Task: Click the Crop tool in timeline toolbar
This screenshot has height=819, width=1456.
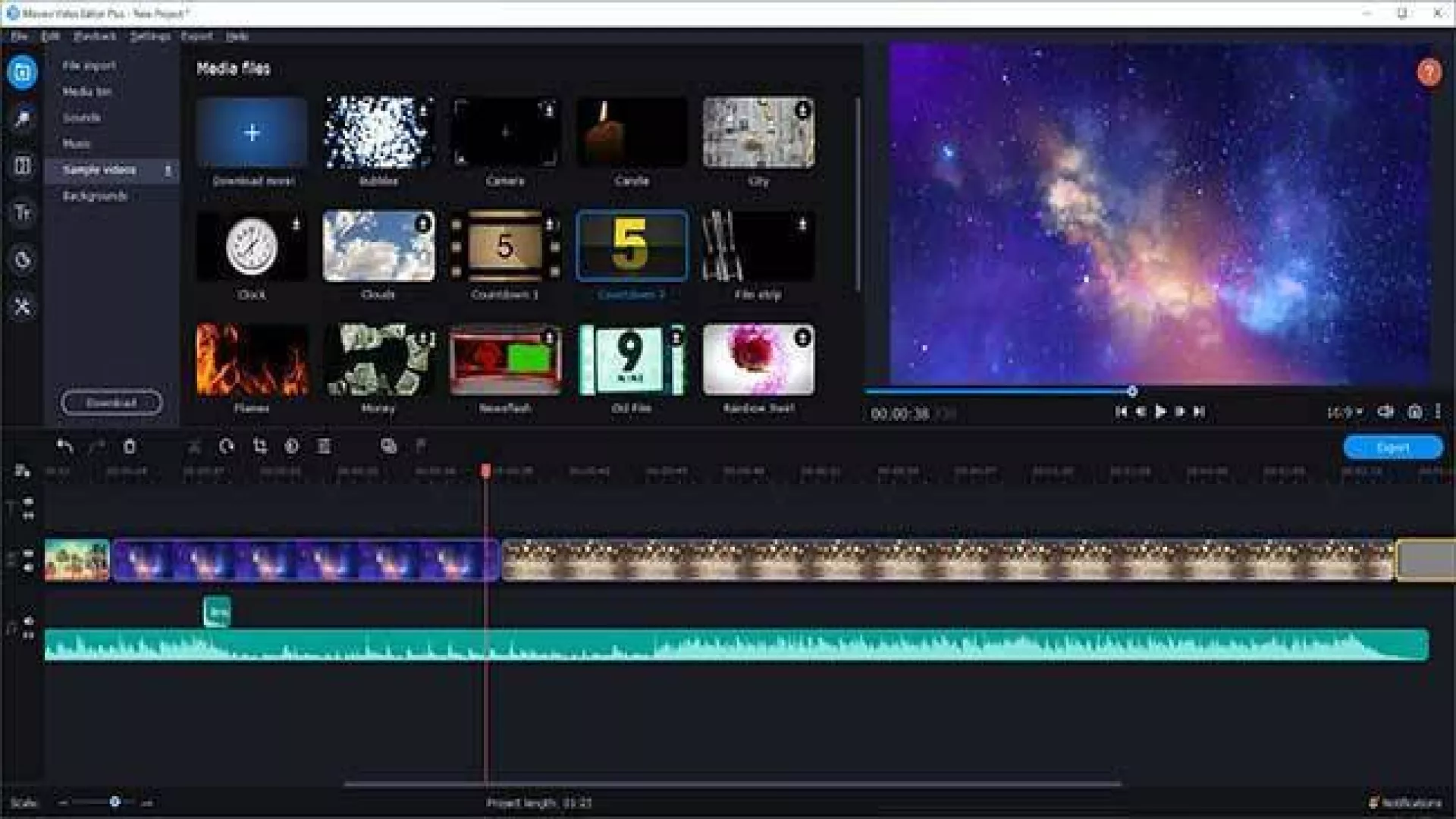Action: [260, 447]
